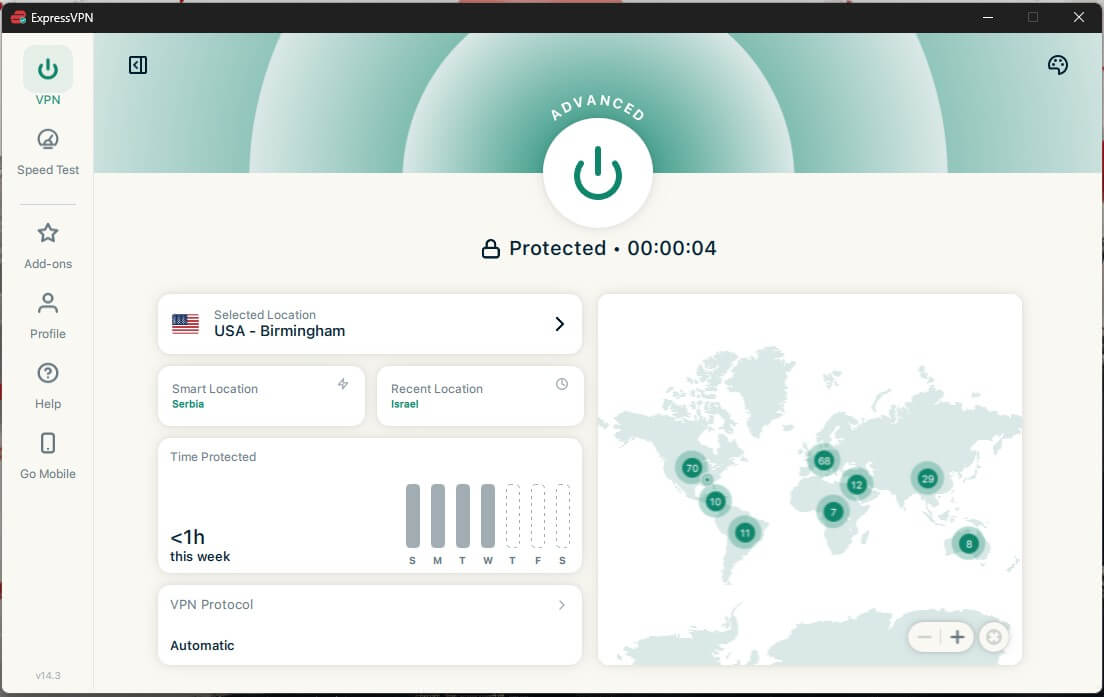Recenter the map with target icon
This screenshot has width=1104, height=697.
pos(993,637)
